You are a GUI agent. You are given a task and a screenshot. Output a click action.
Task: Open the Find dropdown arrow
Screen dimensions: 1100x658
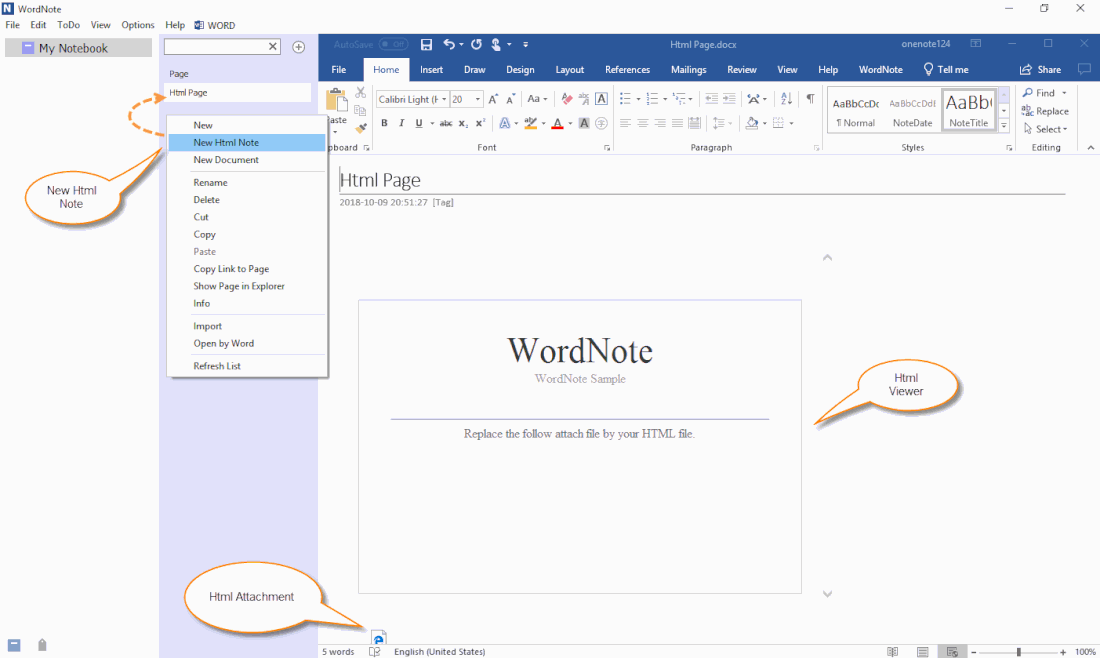[x=1064, y=93]
